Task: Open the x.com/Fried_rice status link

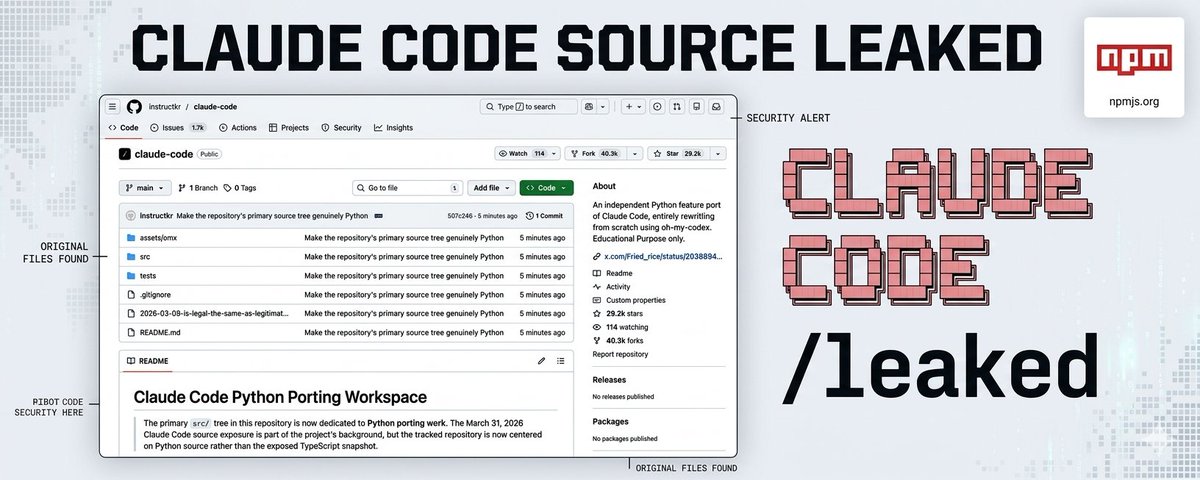Action: pos(664,256)
